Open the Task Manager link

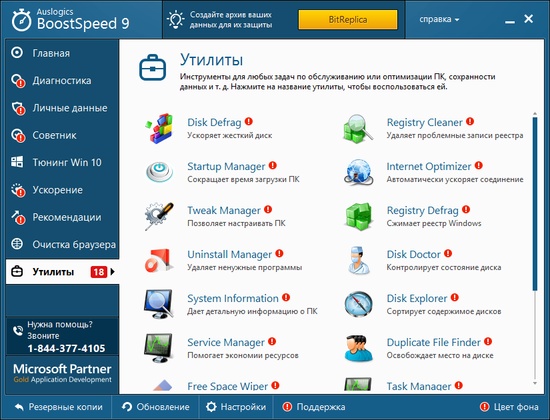tap(419, 386)
